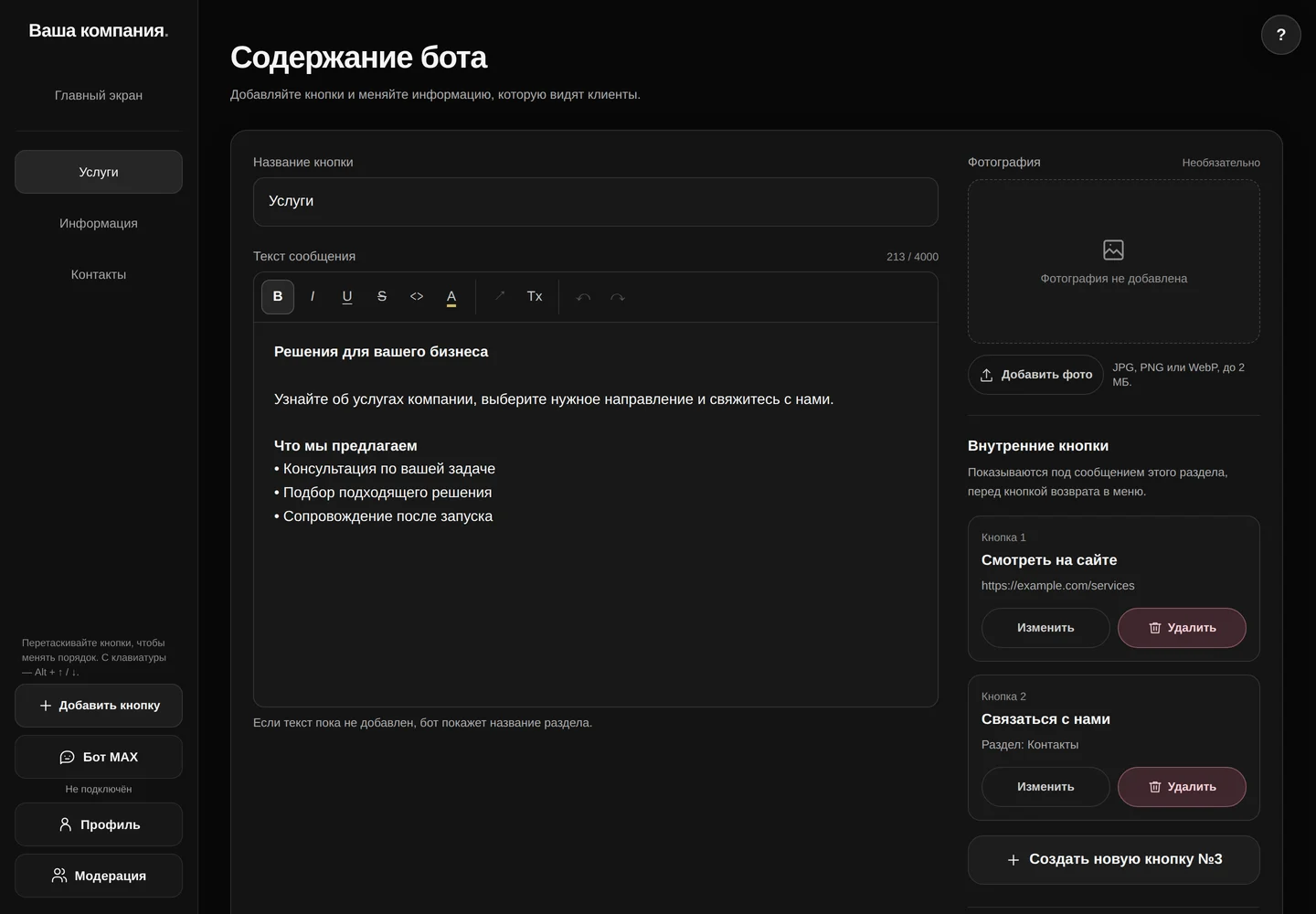
Task: Click the trash icon on Кнопка 2 Удалить
Action: coord(1155,787)
